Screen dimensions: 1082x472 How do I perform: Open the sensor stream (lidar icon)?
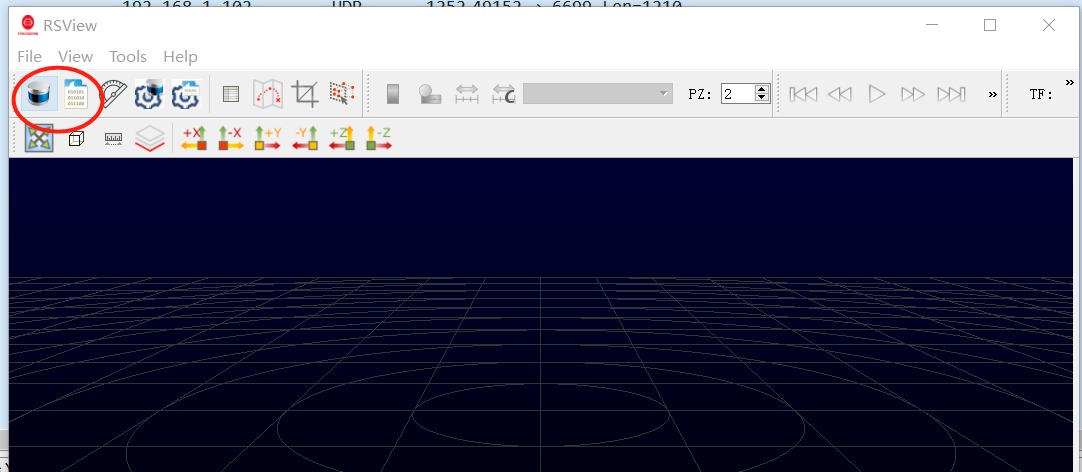[37, 94]
